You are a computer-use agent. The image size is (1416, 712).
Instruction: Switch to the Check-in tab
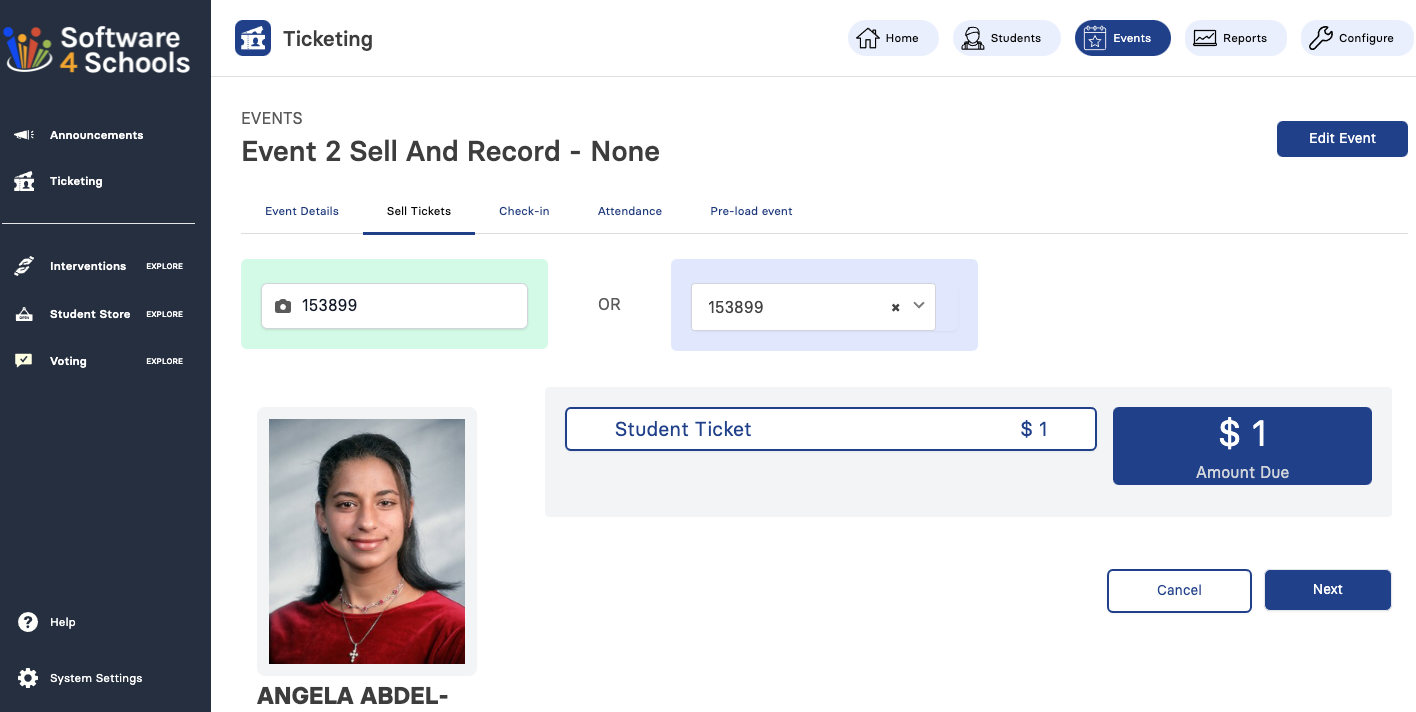[x=524, y=211]
